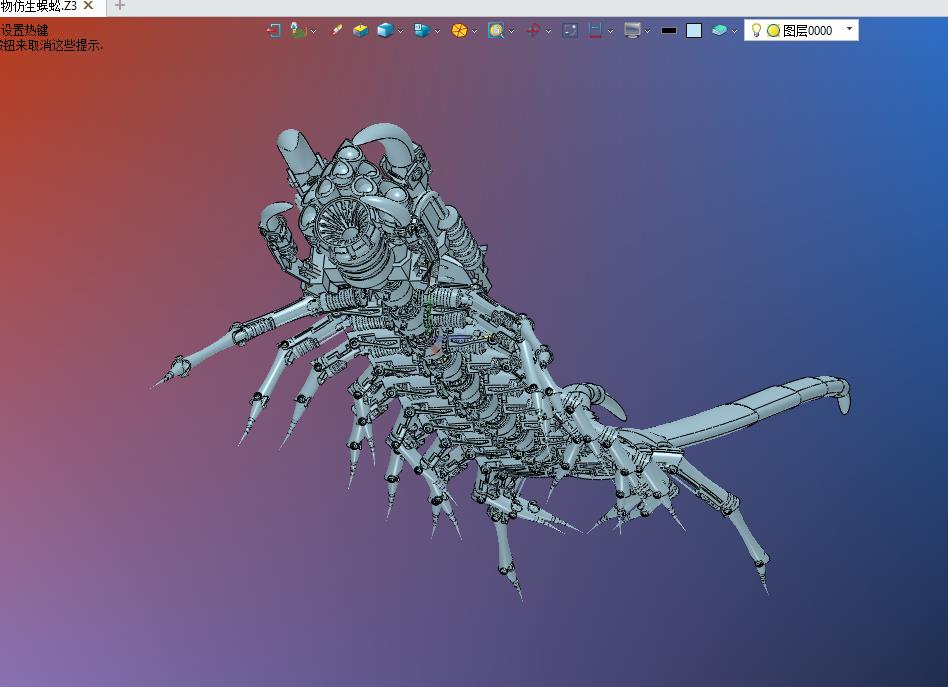Click the yellow and blue box icon
The image size is (948, 687).
coord(361,31)
